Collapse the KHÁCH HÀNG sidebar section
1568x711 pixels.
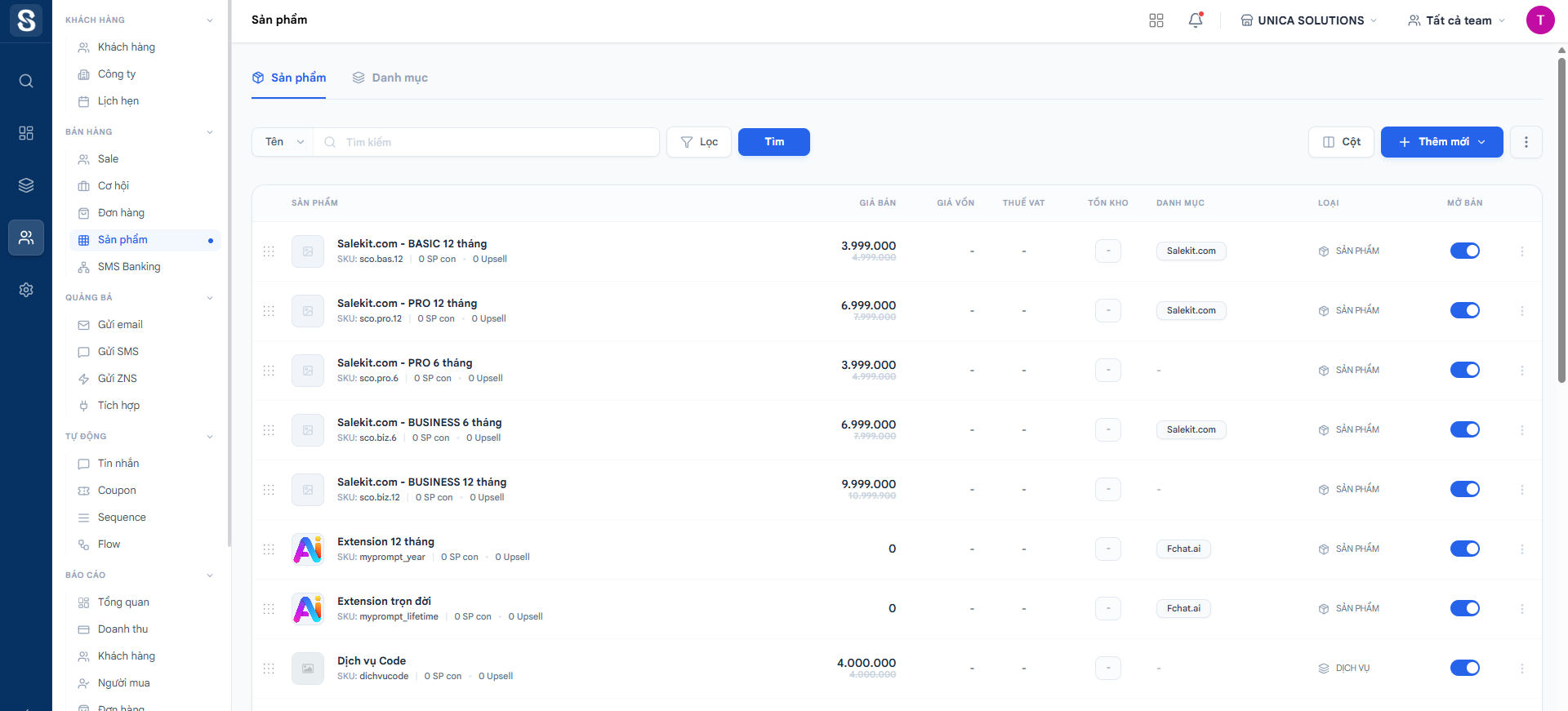(210, 20)
